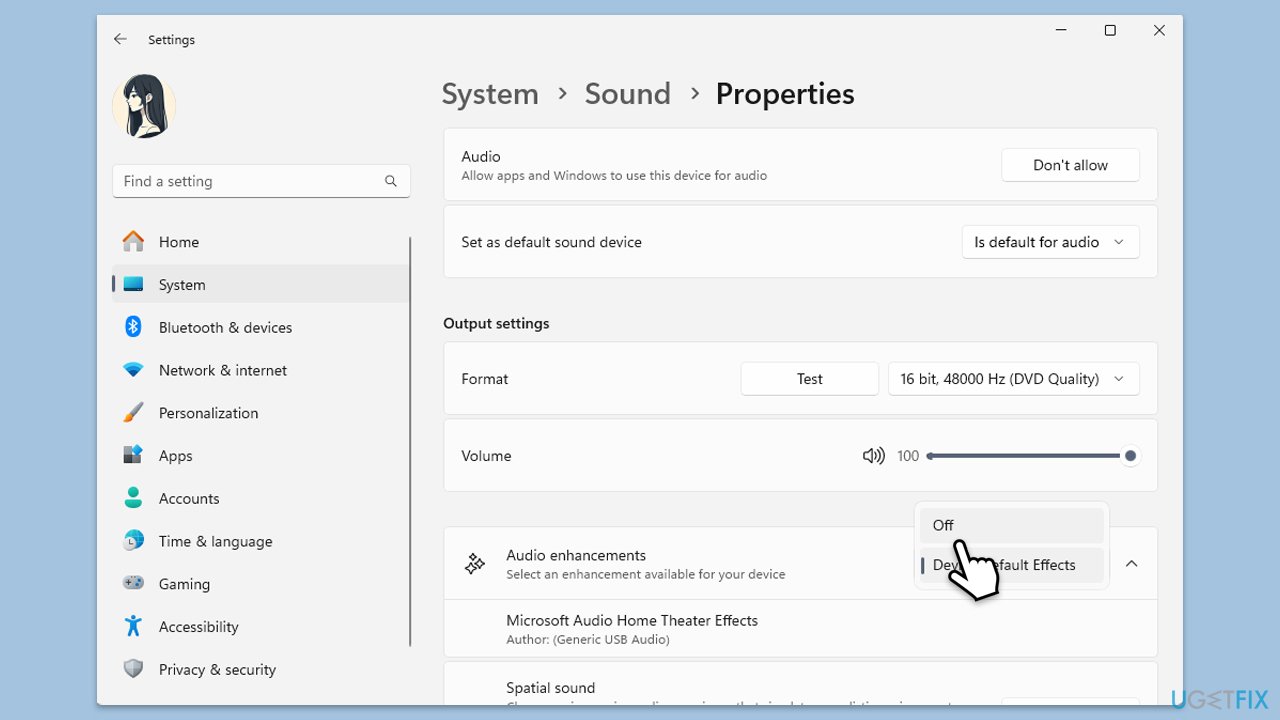
Task: Go back to Sound in breadcrumb
Action: click(x=628, y=94)
